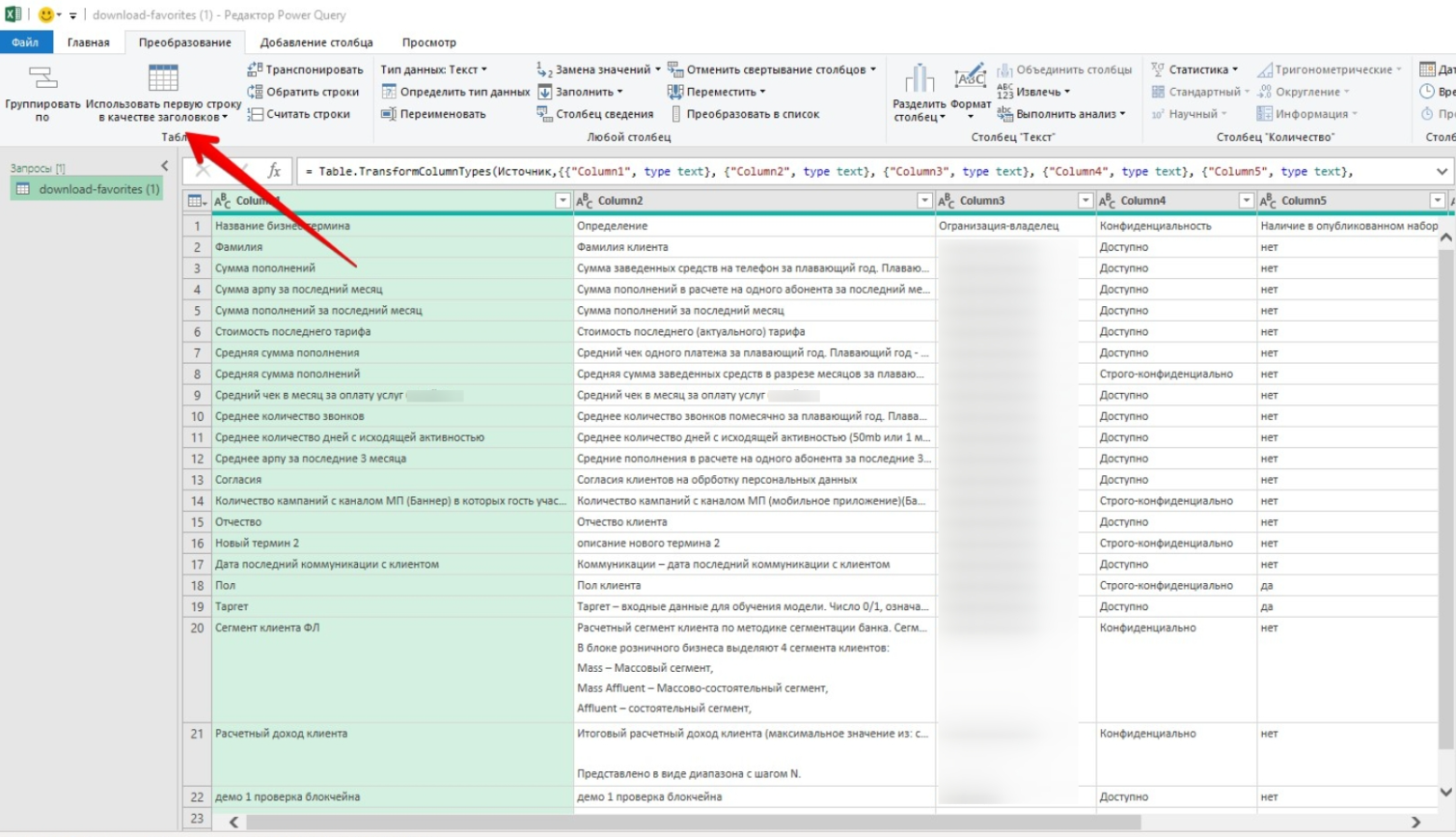Click Считать строки (Count rows)

click(298, 114)
